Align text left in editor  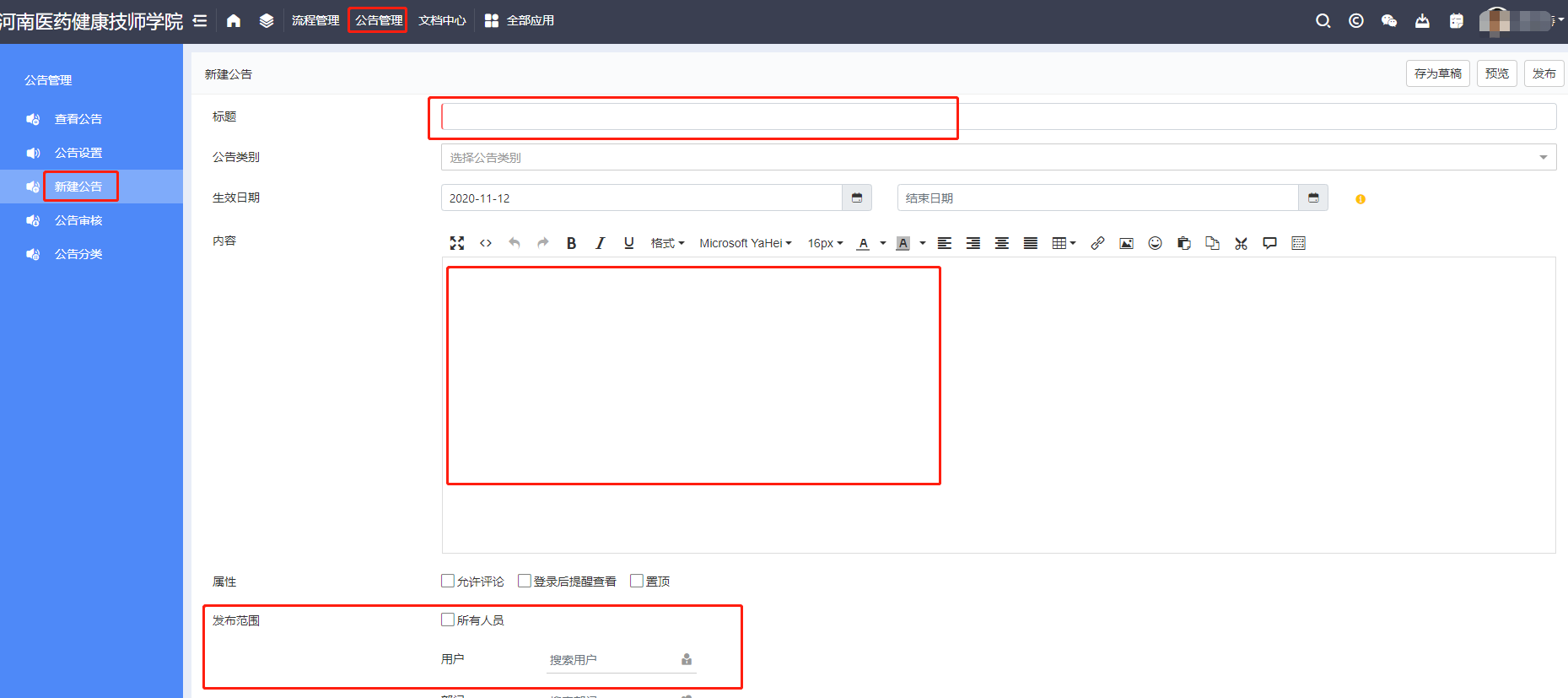coord(945,243)
